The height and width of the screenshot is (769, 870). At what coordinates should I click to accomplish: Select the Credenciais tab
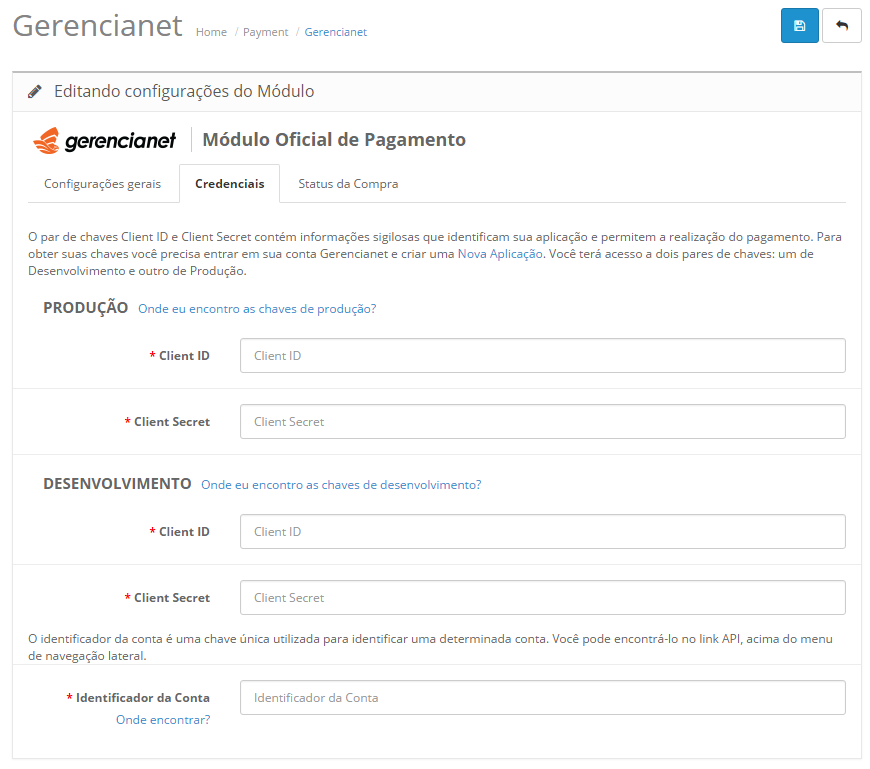click(230, 184)
